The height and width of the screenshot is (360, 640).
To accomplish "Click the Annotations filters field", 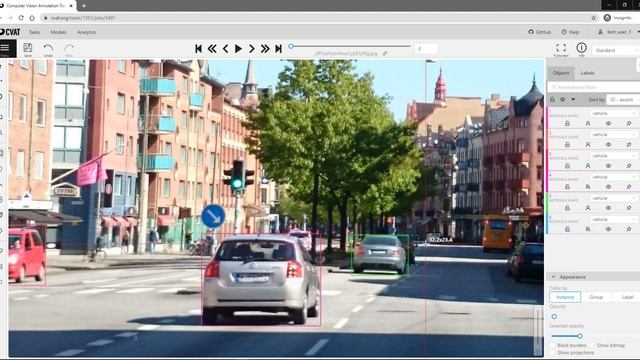I will [594, 87].
